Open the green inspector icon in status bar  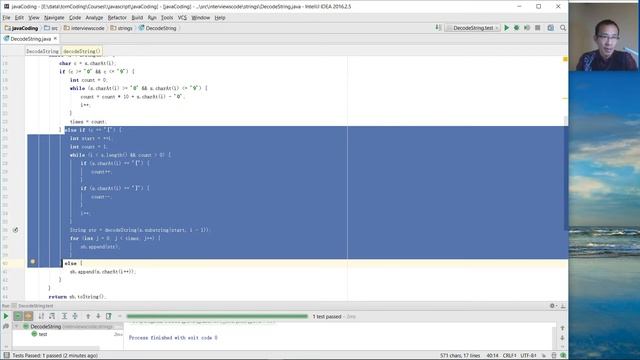pos(563,356)
